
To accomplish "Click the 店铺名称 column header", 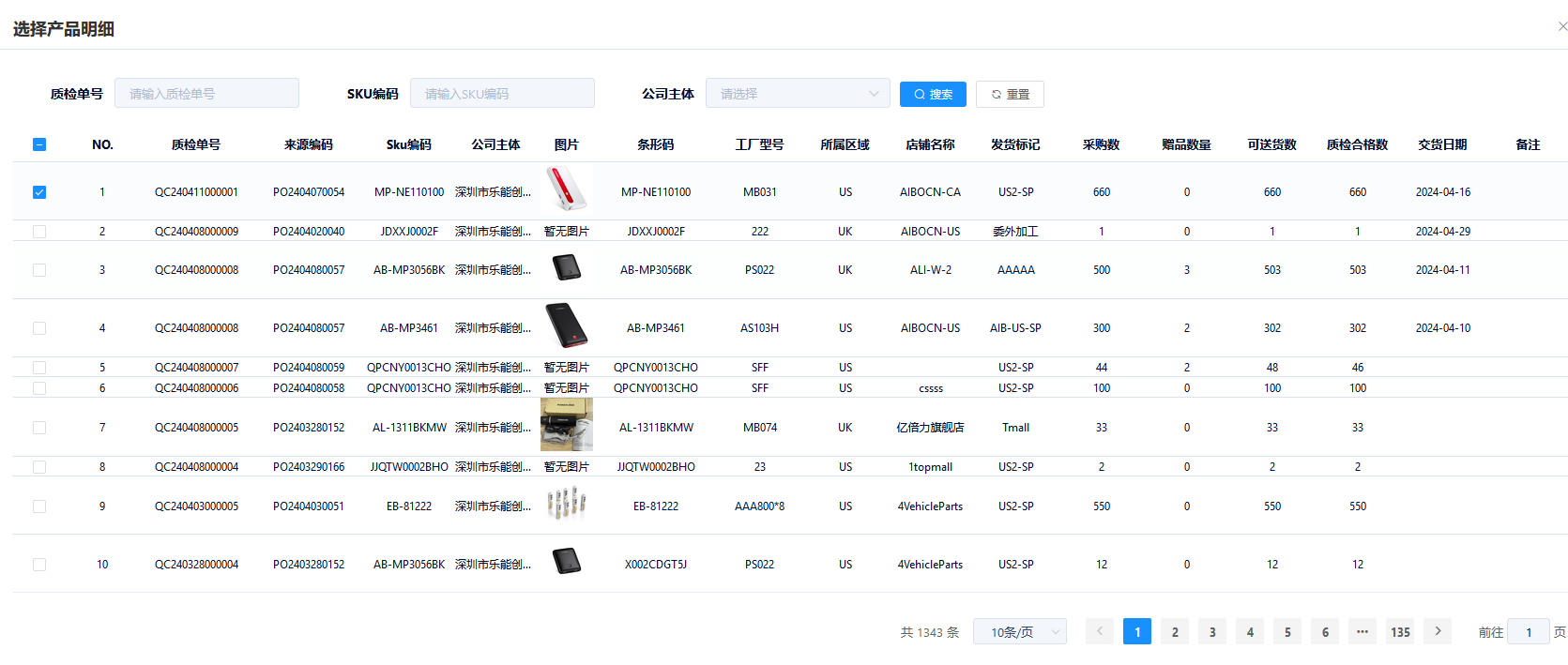I will coord(931,144).
